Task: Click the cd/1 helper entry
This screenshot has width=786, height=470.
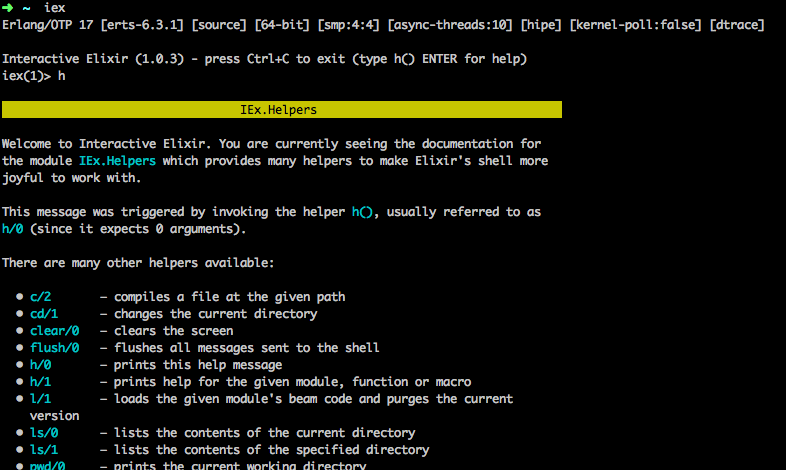Action: 44,314
